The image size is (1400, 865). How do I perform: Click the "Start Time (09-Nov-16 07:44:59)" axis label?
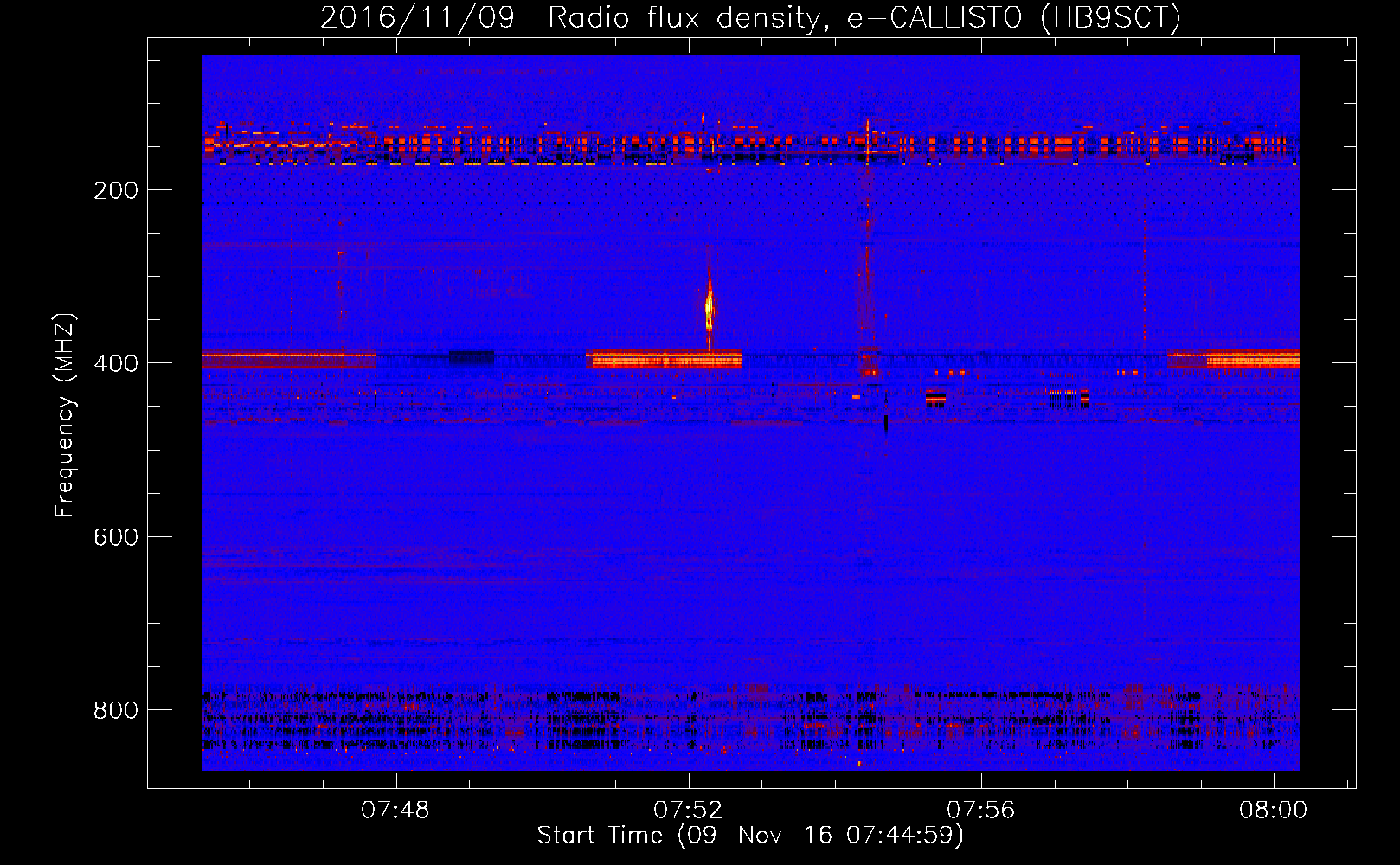tap(750, 836)
